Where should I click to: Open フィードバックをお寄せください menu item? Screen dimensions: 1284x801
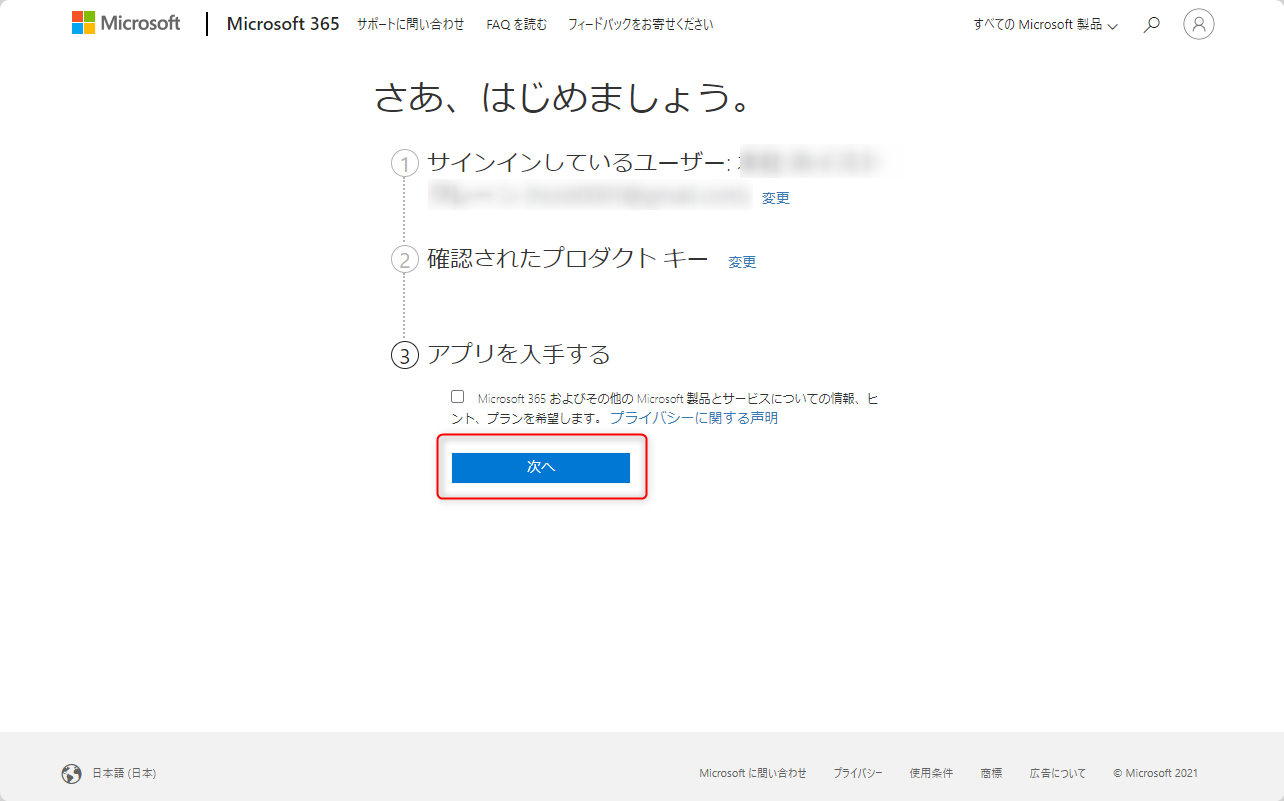point(641,24)
